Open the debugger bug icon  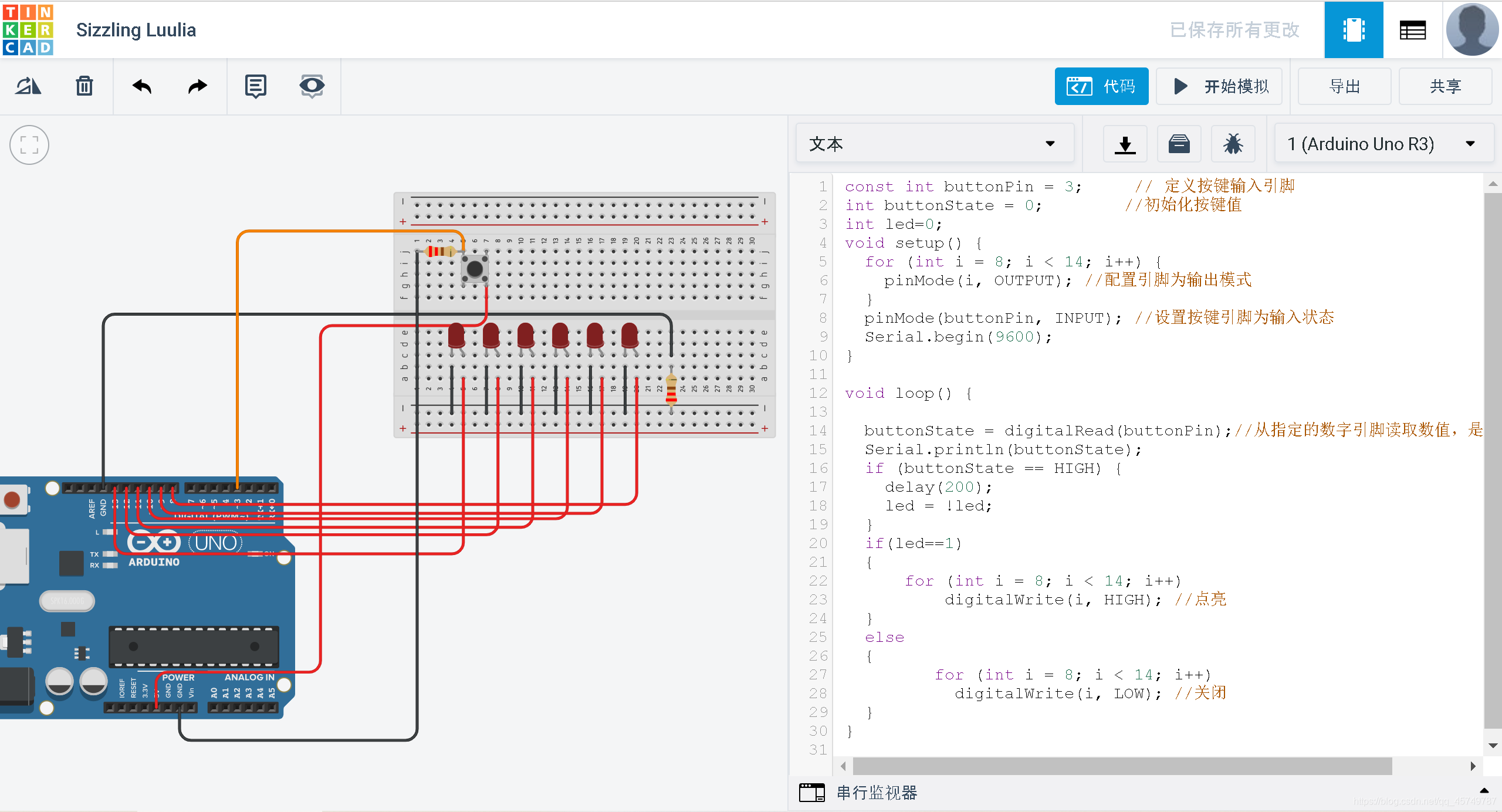tap(1233, 144)
